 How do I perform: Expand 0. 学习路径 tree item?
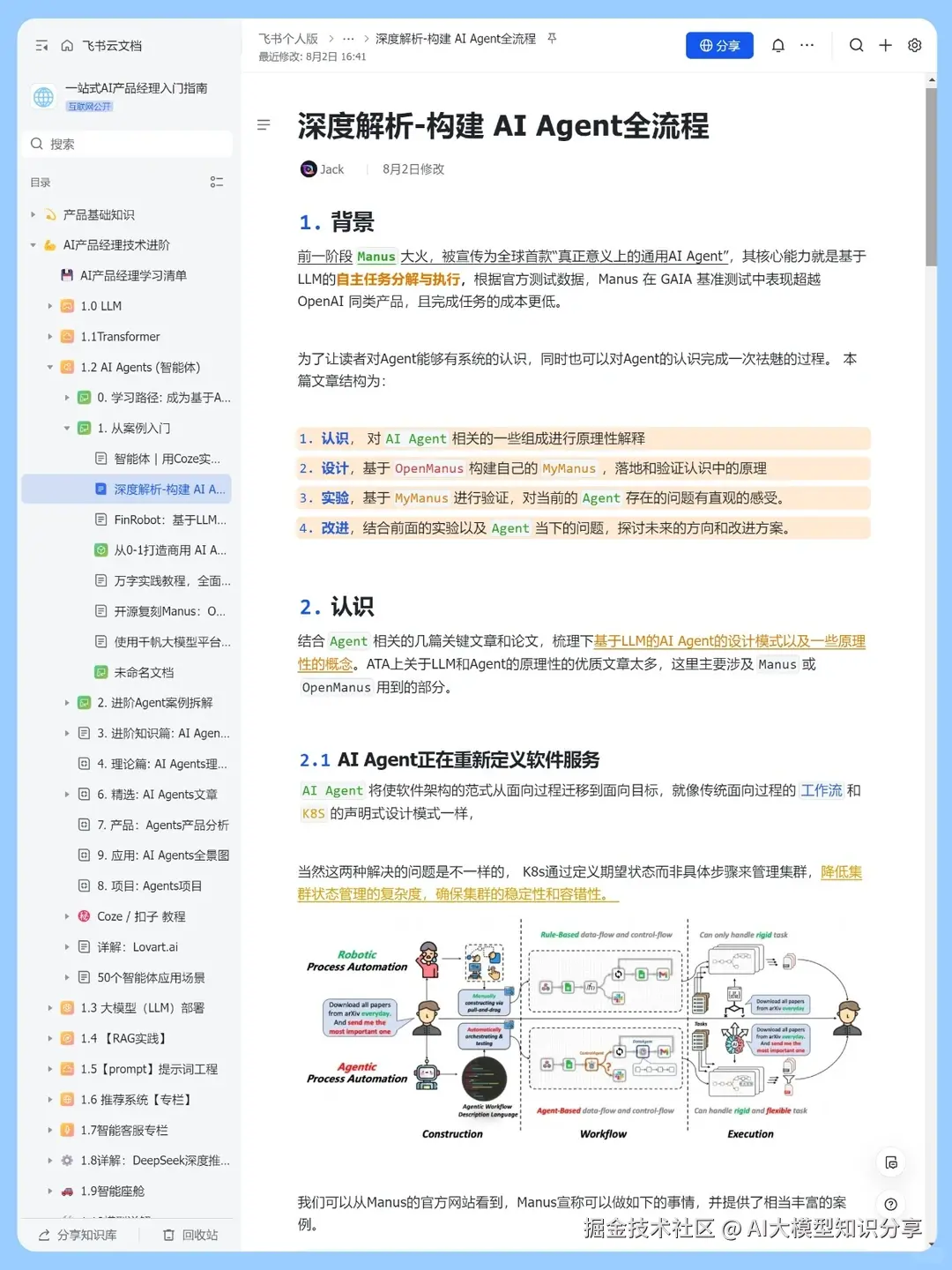point(67,398)
